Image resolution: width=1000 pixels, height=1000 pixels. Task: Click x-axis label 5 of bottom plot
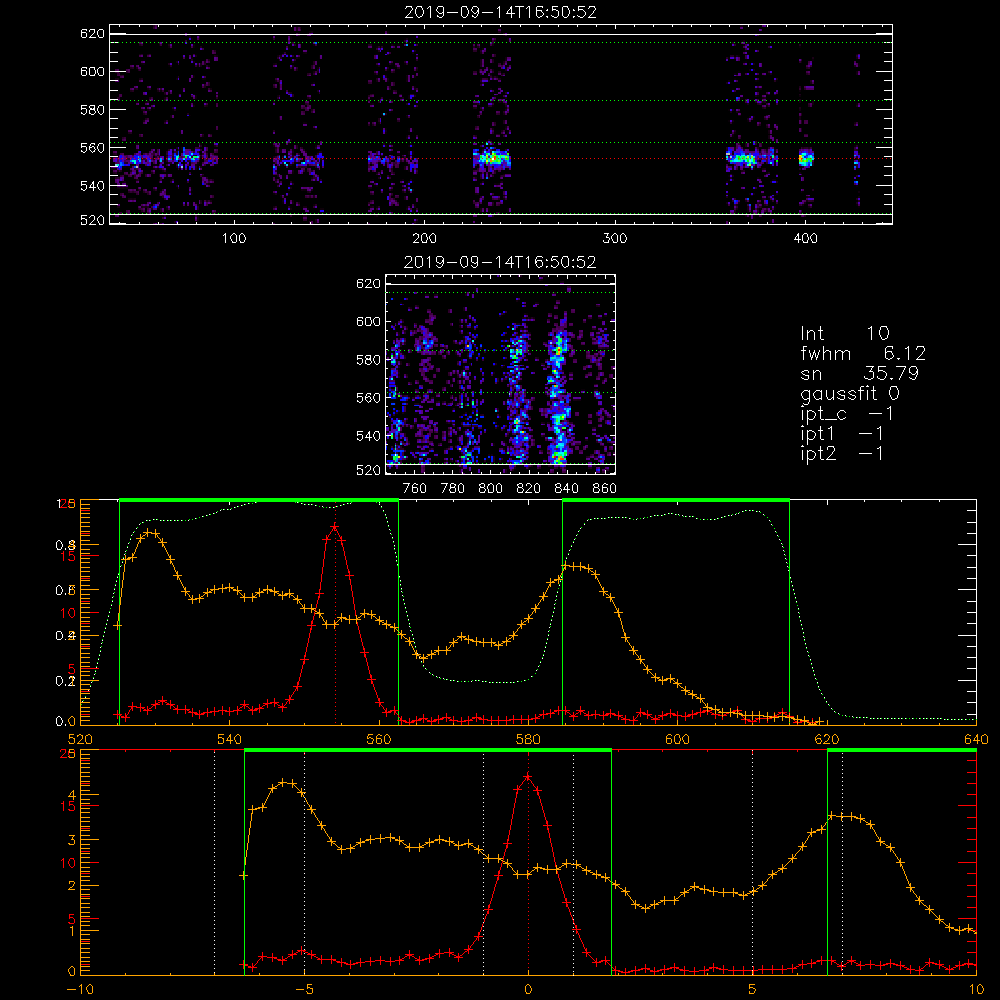(752, 989)
